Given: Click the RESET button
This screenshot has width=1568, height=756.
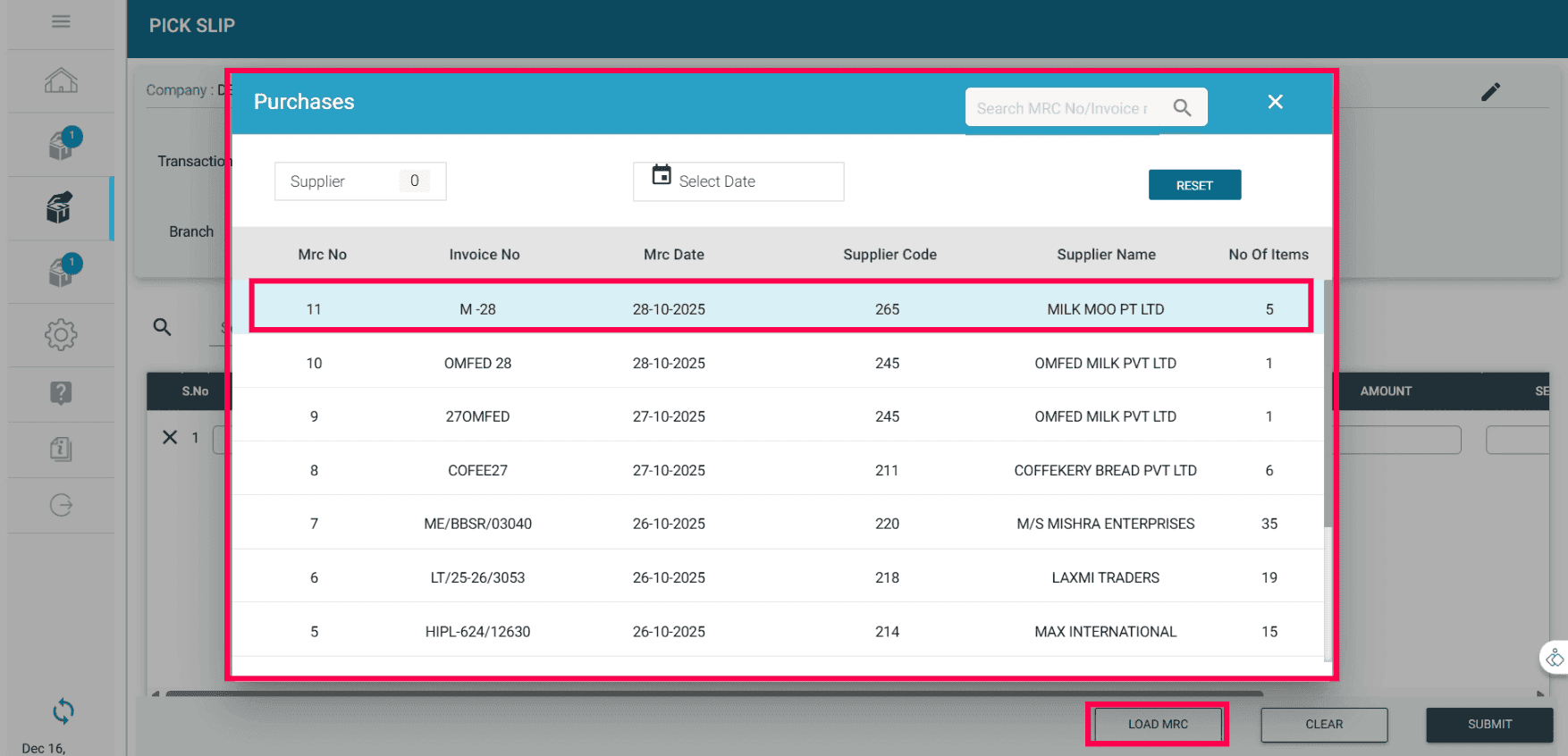Looking at the screenshot, I should pyautogui.click(x=1194, y=185).
